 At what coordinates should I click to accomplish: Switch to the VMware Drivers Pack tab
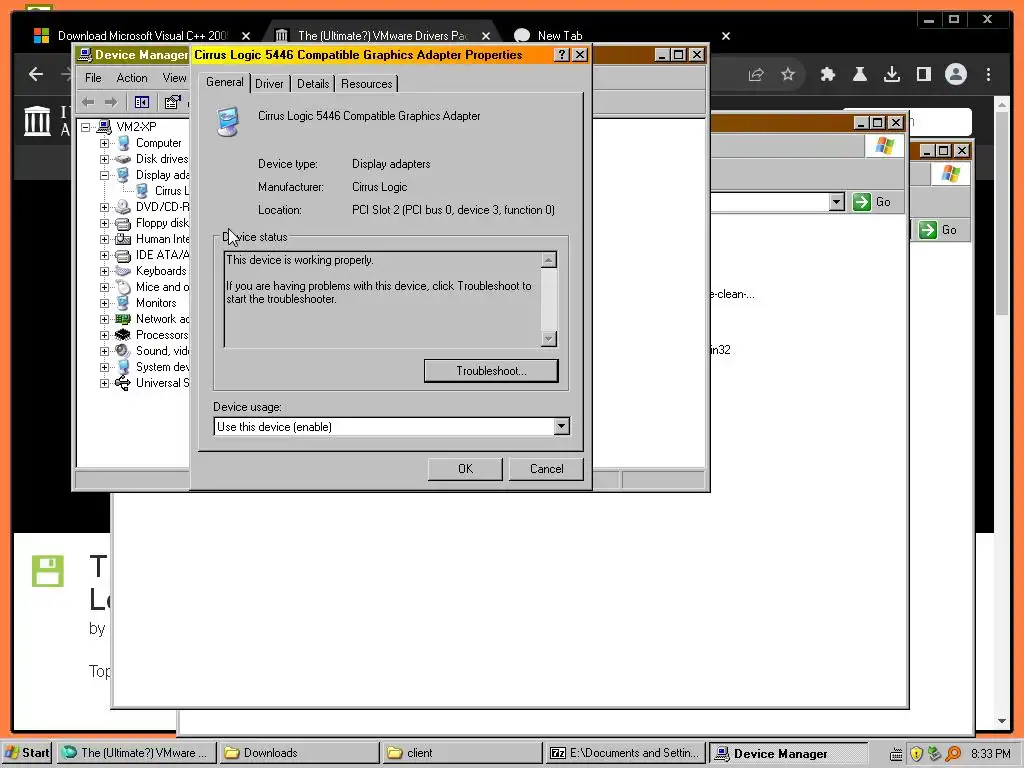[x=382, y=36]
